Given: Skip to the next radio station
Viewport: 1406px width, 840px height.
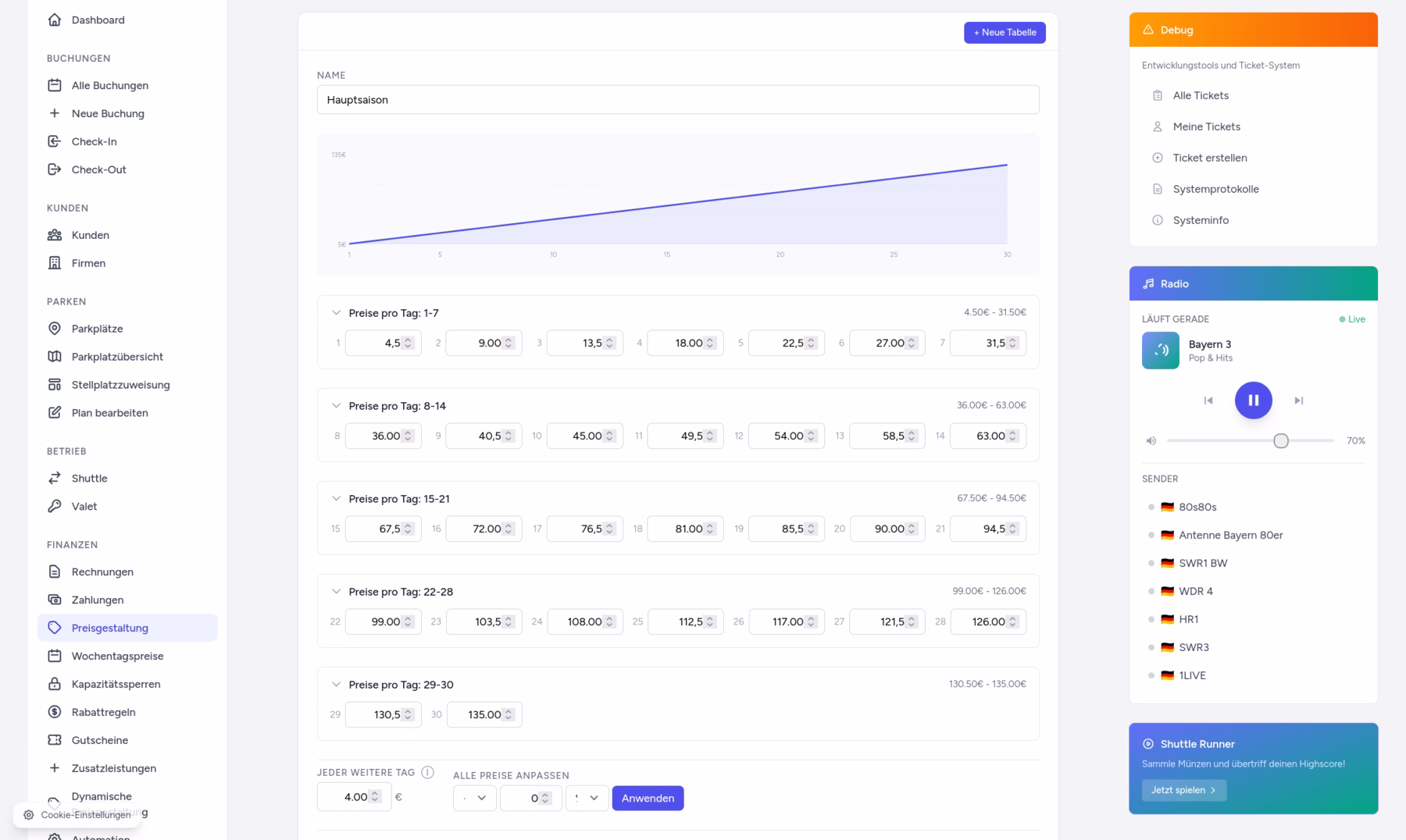Looking at the screenshot, I should coord(1298,401).
